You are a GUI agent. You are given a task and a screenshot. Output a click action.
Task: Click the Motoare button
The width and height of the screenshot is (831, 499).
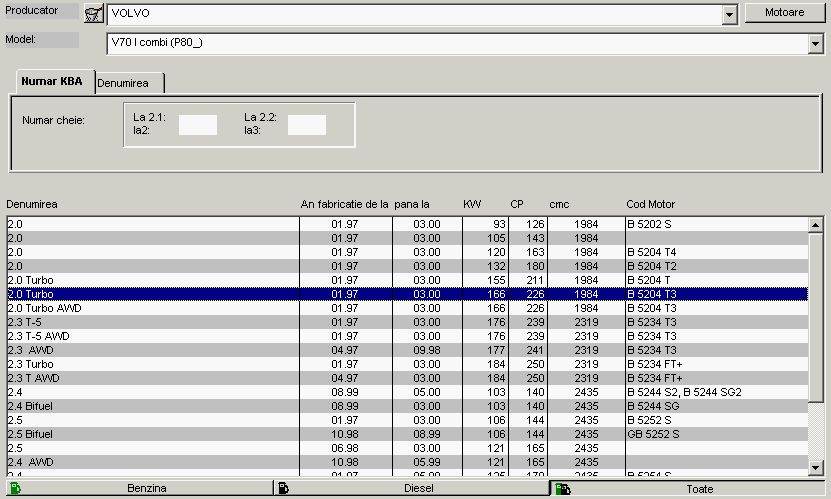pyautogui.click(x=784, y=13)
